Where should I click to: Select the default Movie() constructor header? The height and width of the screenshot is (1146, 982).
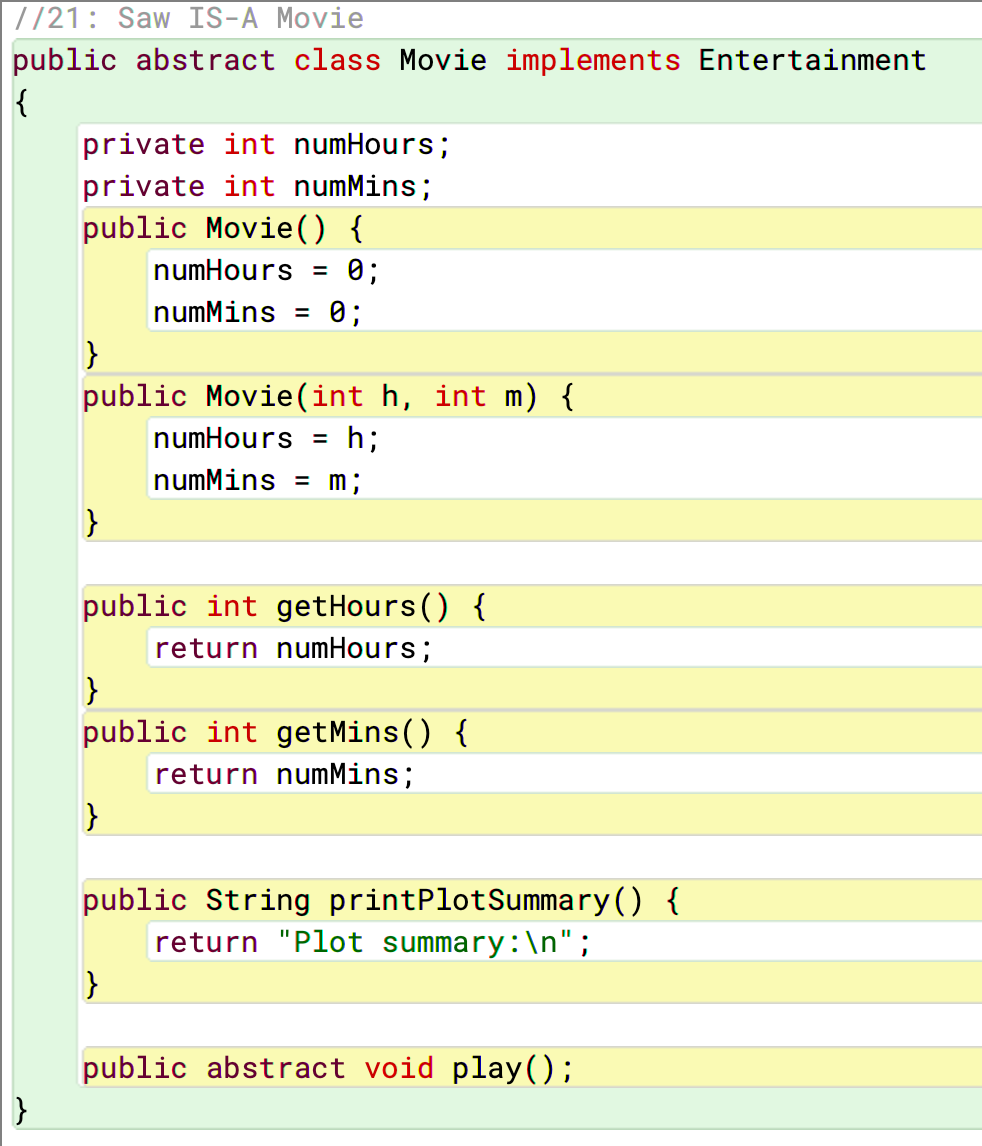223,229
